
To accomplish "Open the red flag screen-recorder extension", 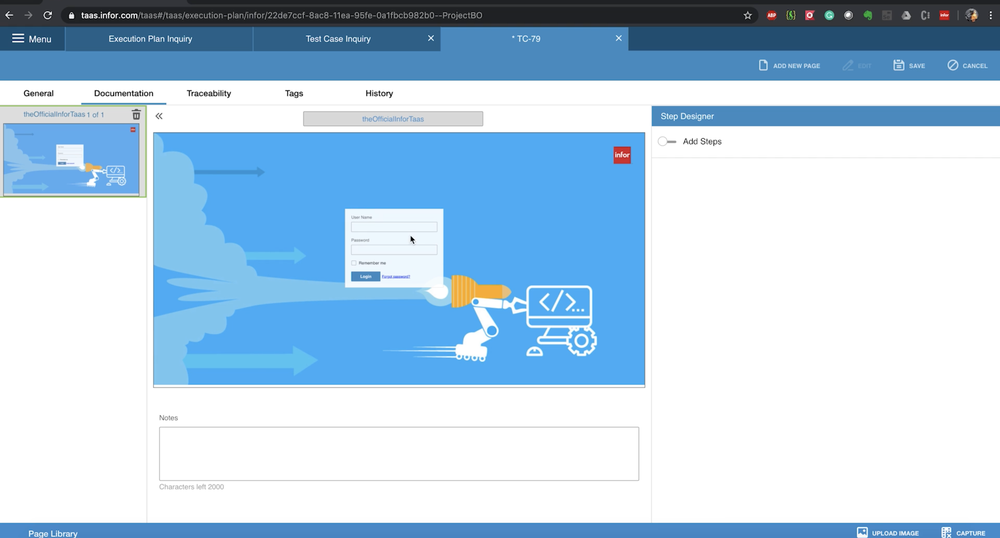I will [810, 15].
